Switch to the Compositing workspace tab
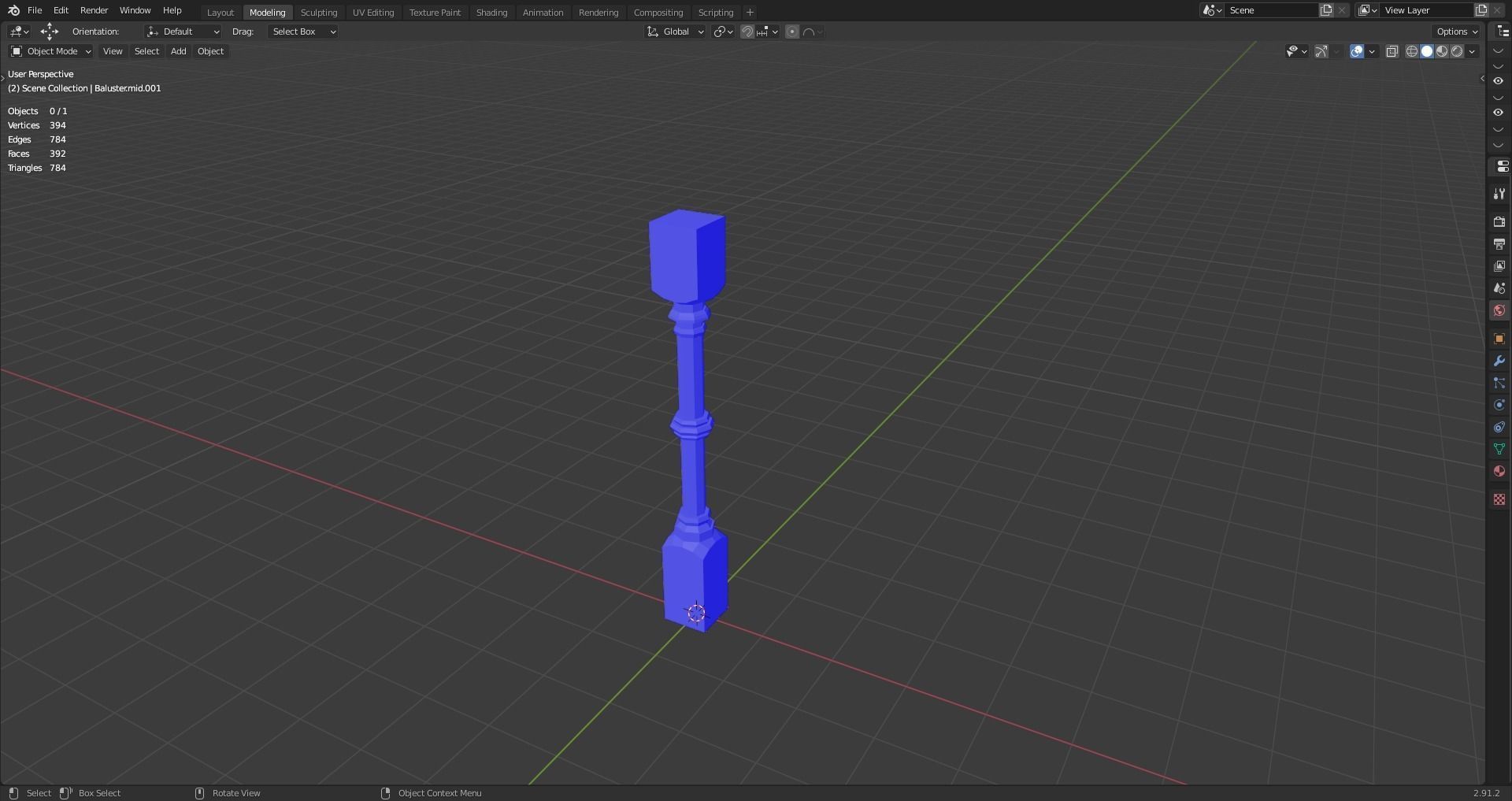This screenshot has width=1512, height=801. [658, 13]
